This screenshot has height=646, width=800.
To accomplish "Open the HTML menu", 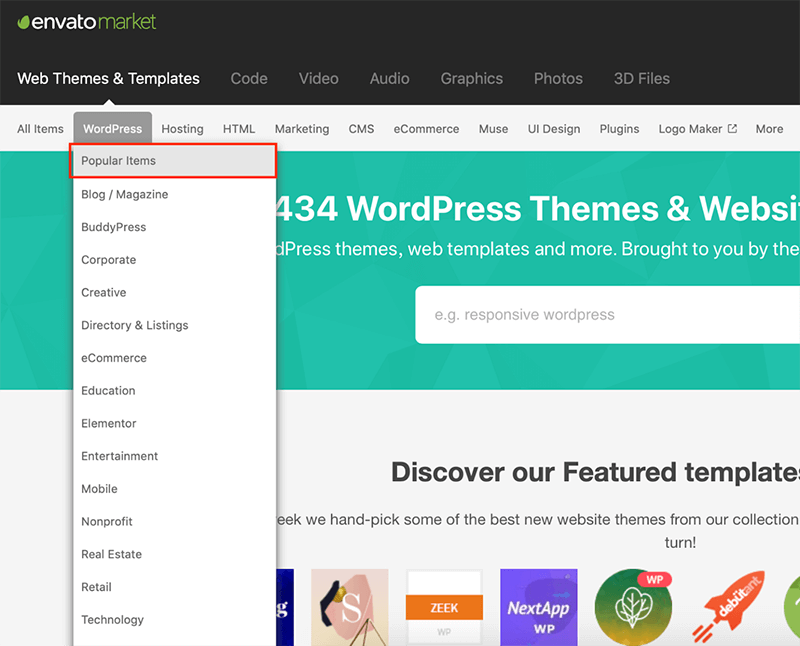I will 239,129.
